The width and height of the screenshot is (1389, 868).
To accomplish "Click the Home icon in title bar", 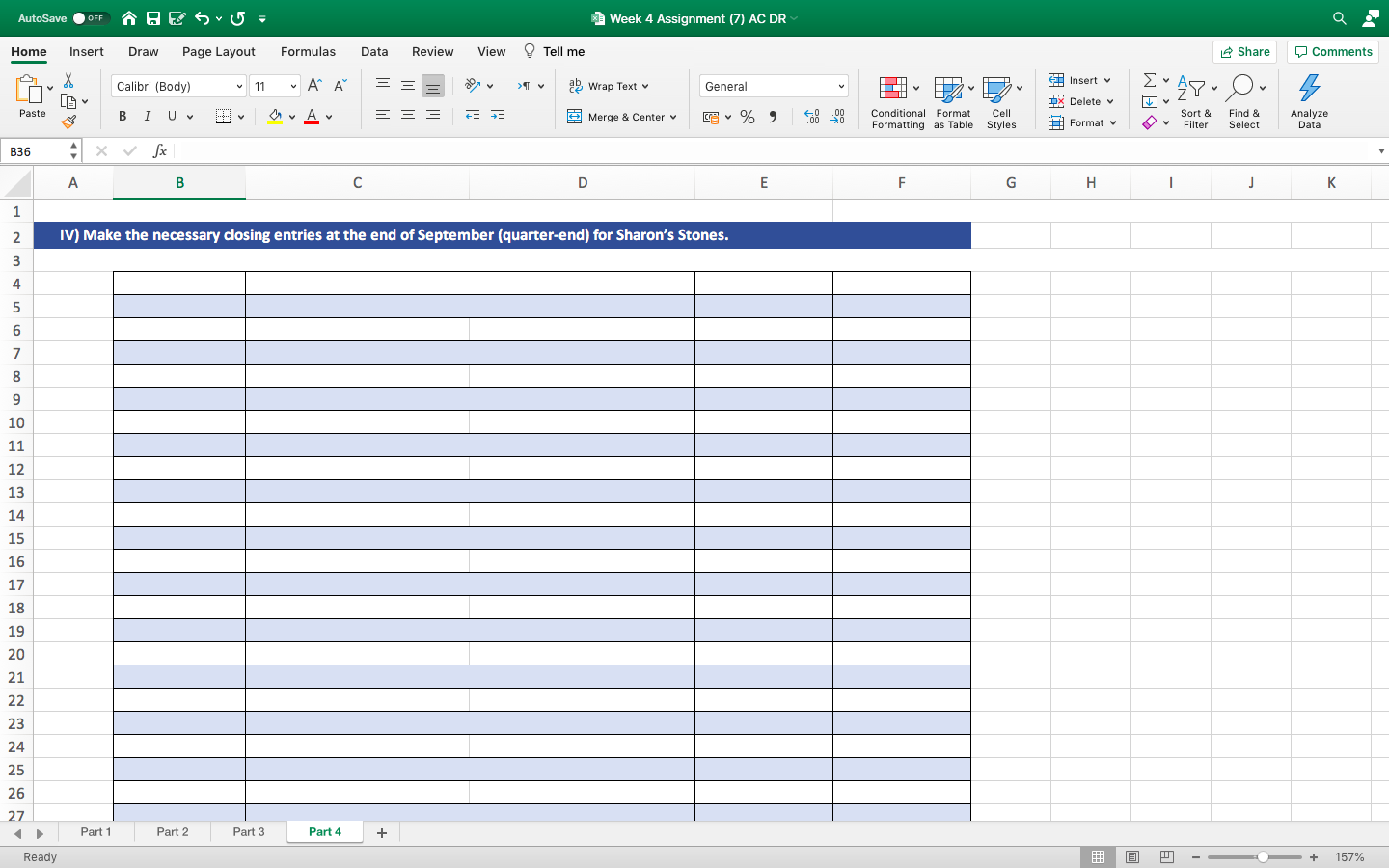I will pyautogui.click(x=128, y=18).
